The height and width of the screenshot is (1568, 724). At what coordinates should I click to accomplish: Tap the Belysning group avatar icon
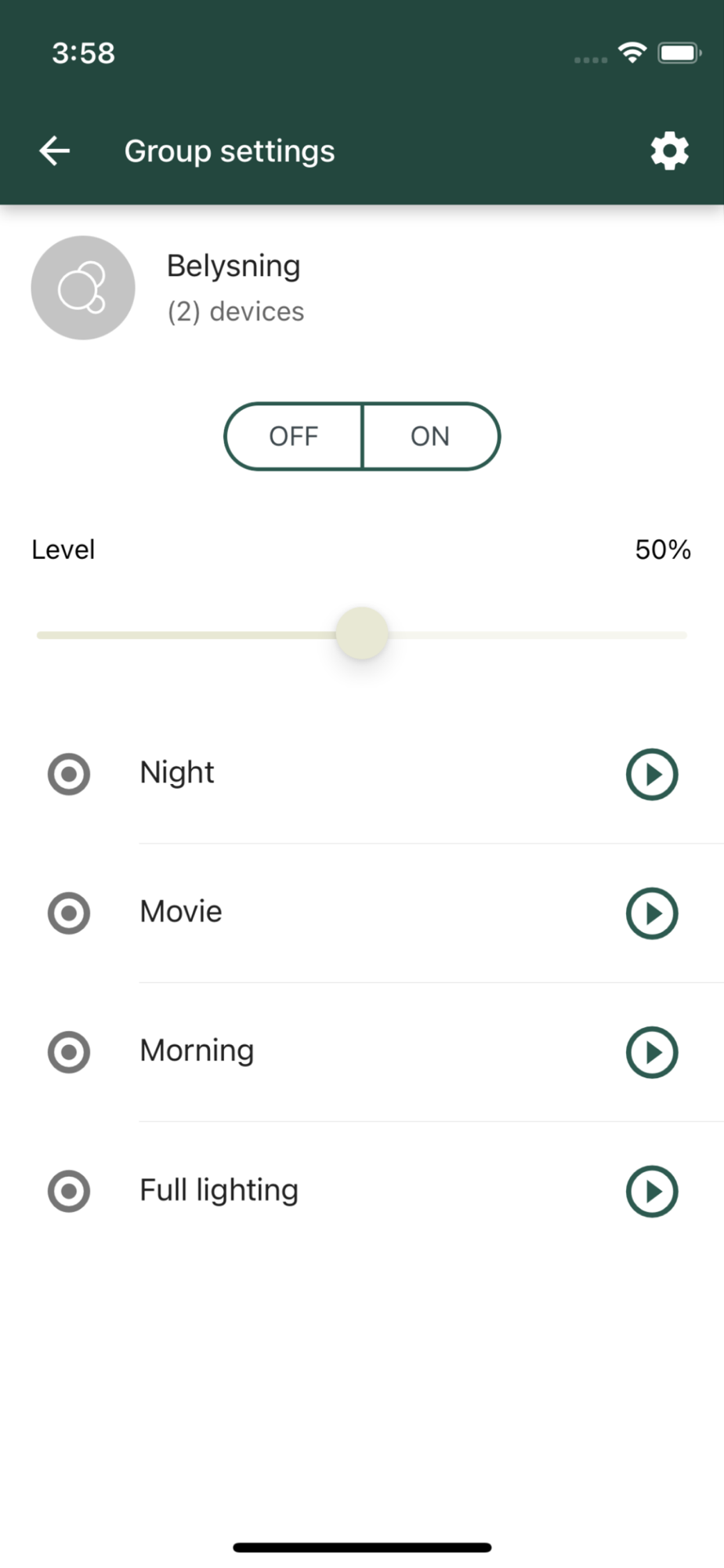83,288
